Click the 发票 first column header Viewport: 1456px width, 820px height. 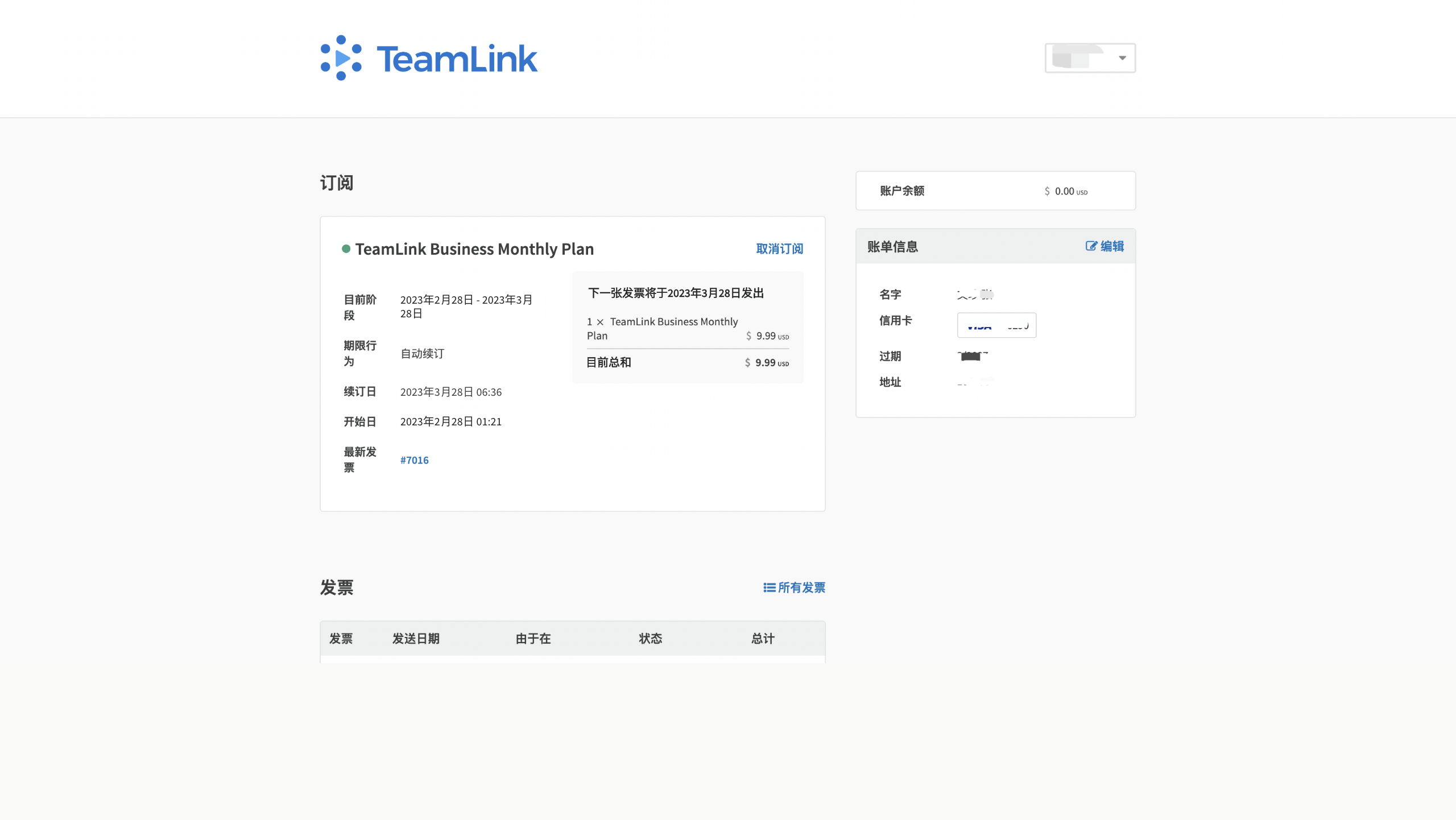coord(341,639)
